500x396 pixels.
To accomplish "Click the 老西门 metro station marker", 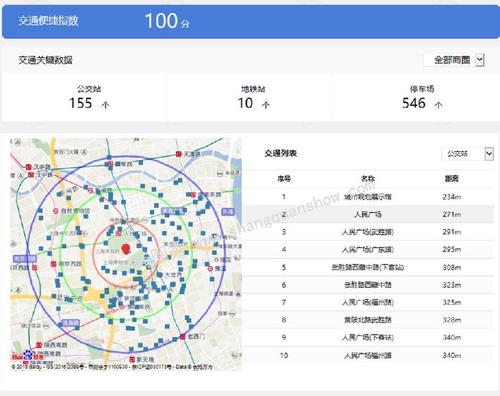I will coord(183,337).
